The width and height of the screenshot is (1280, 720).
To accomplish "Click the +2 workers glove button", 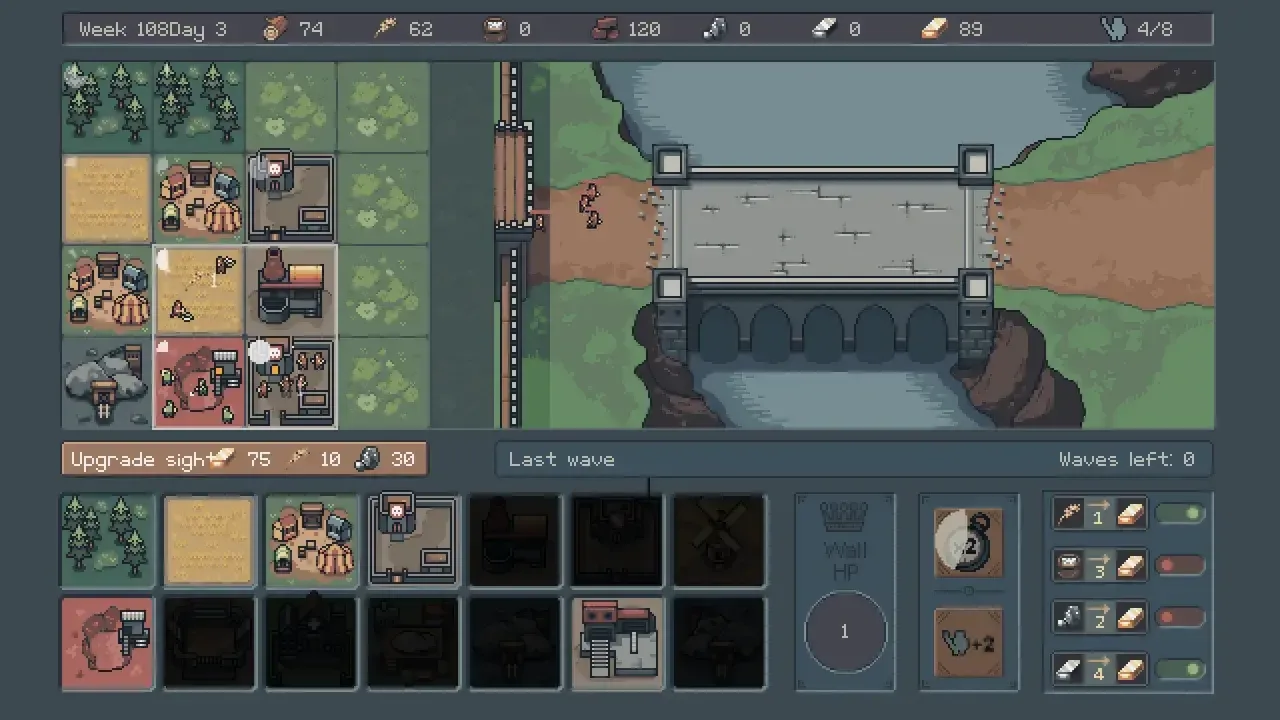I will [968, 643].
